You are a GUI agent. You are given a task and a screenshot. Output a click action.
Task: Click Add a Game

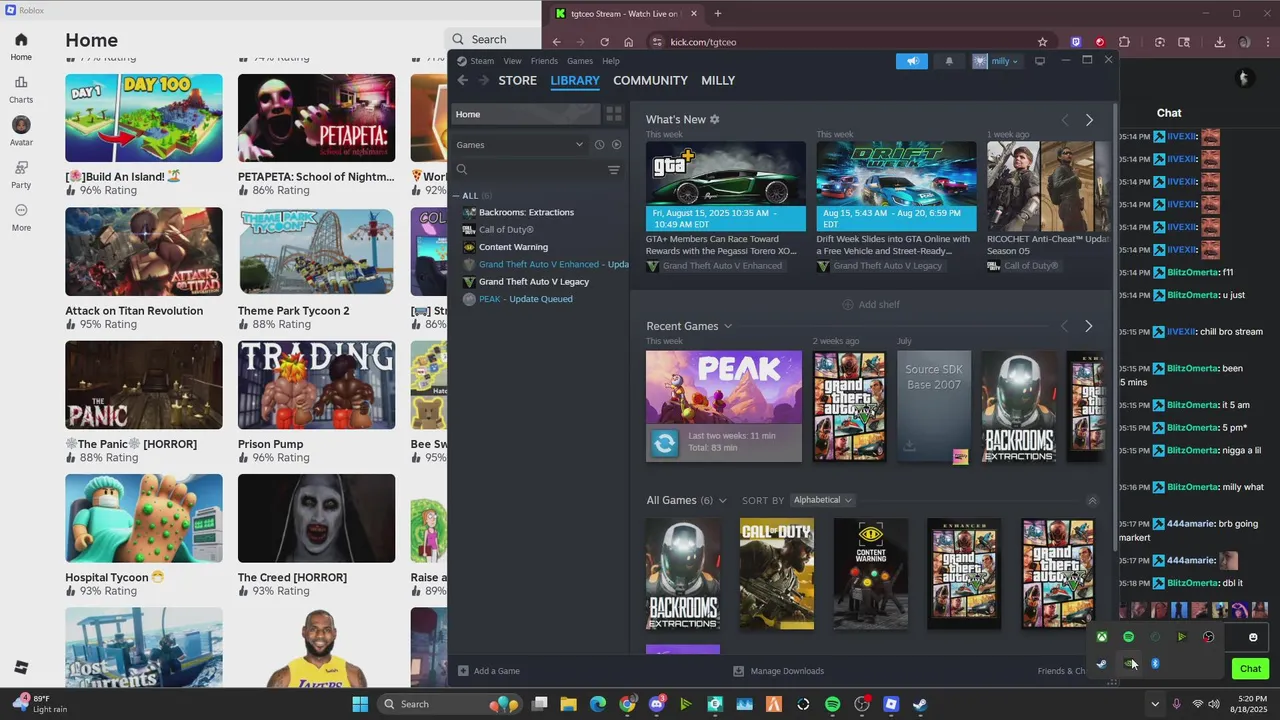pyautogui.click(x=489, y=671)
